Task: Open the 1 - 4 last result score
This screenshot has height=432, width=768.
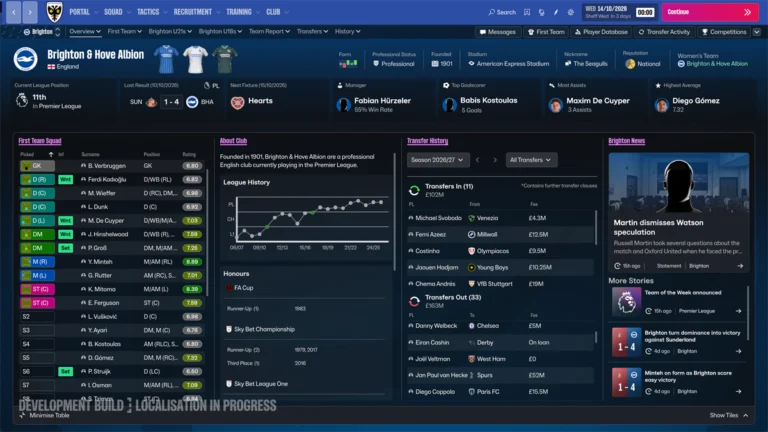Action: tap(171, 102)
